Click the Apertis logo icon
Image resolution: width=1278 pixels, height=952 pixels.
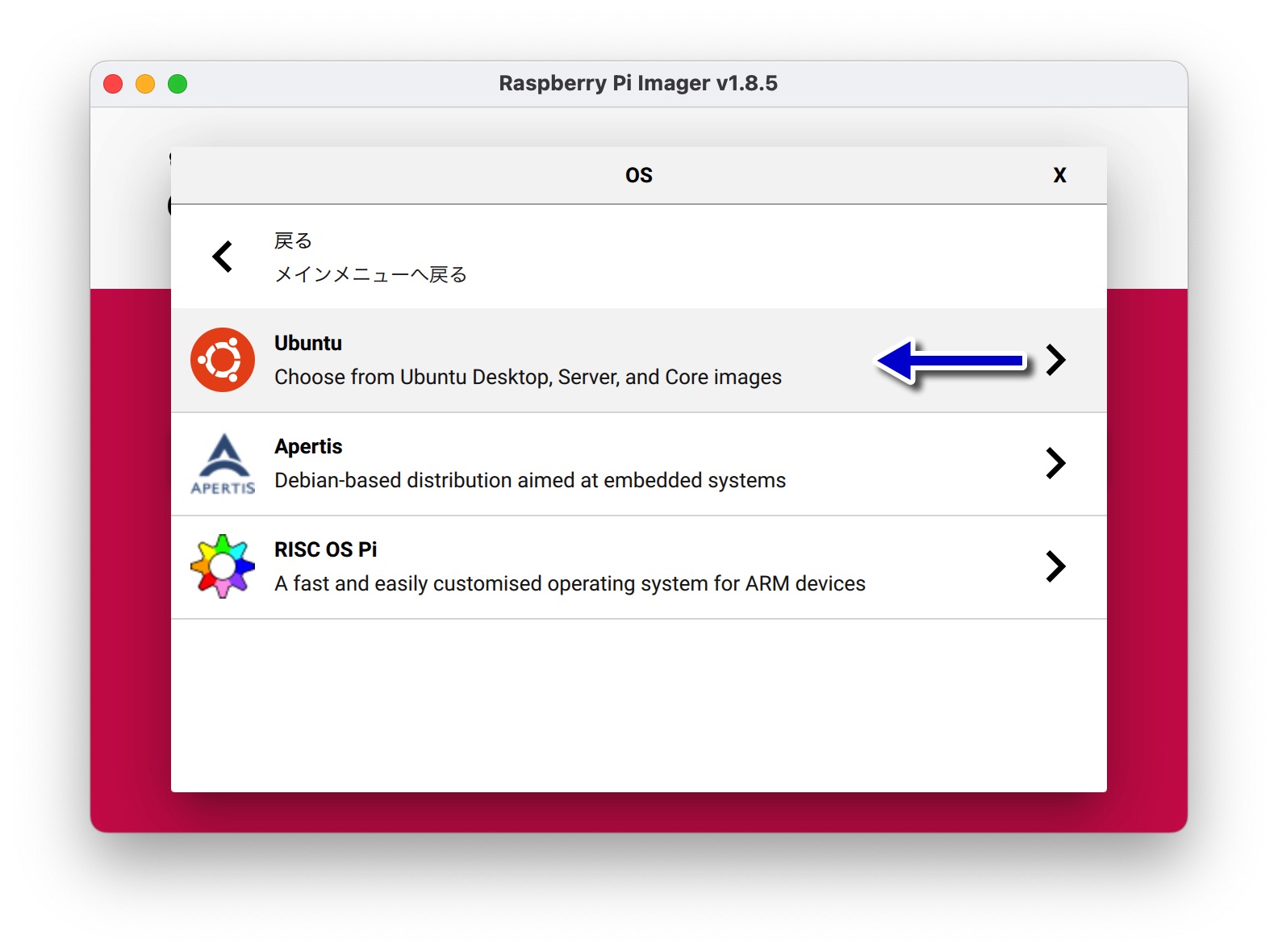[223, 464]
